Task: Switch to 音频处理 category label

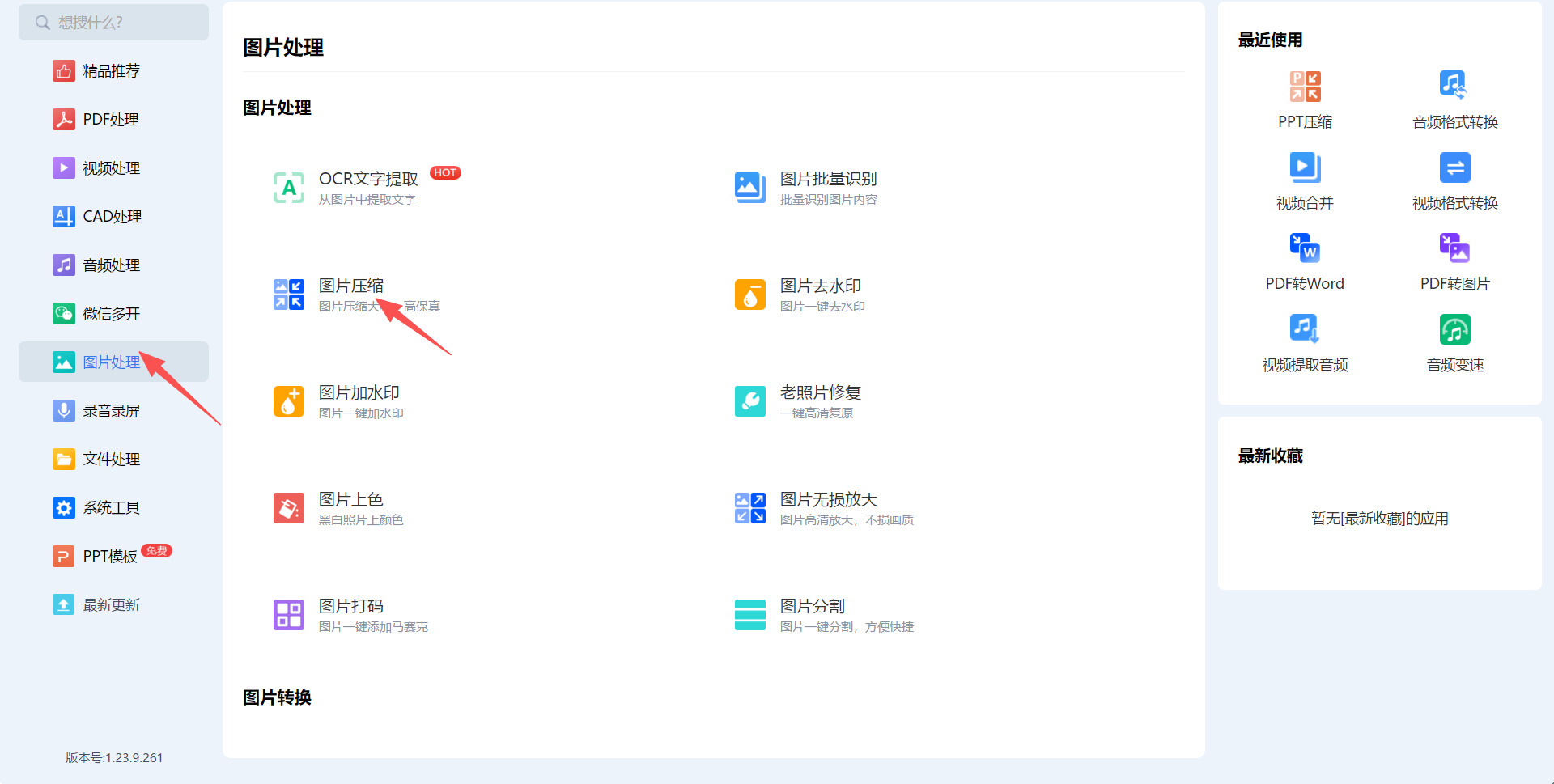Action: pyautogui.click(x=112, y=265)
